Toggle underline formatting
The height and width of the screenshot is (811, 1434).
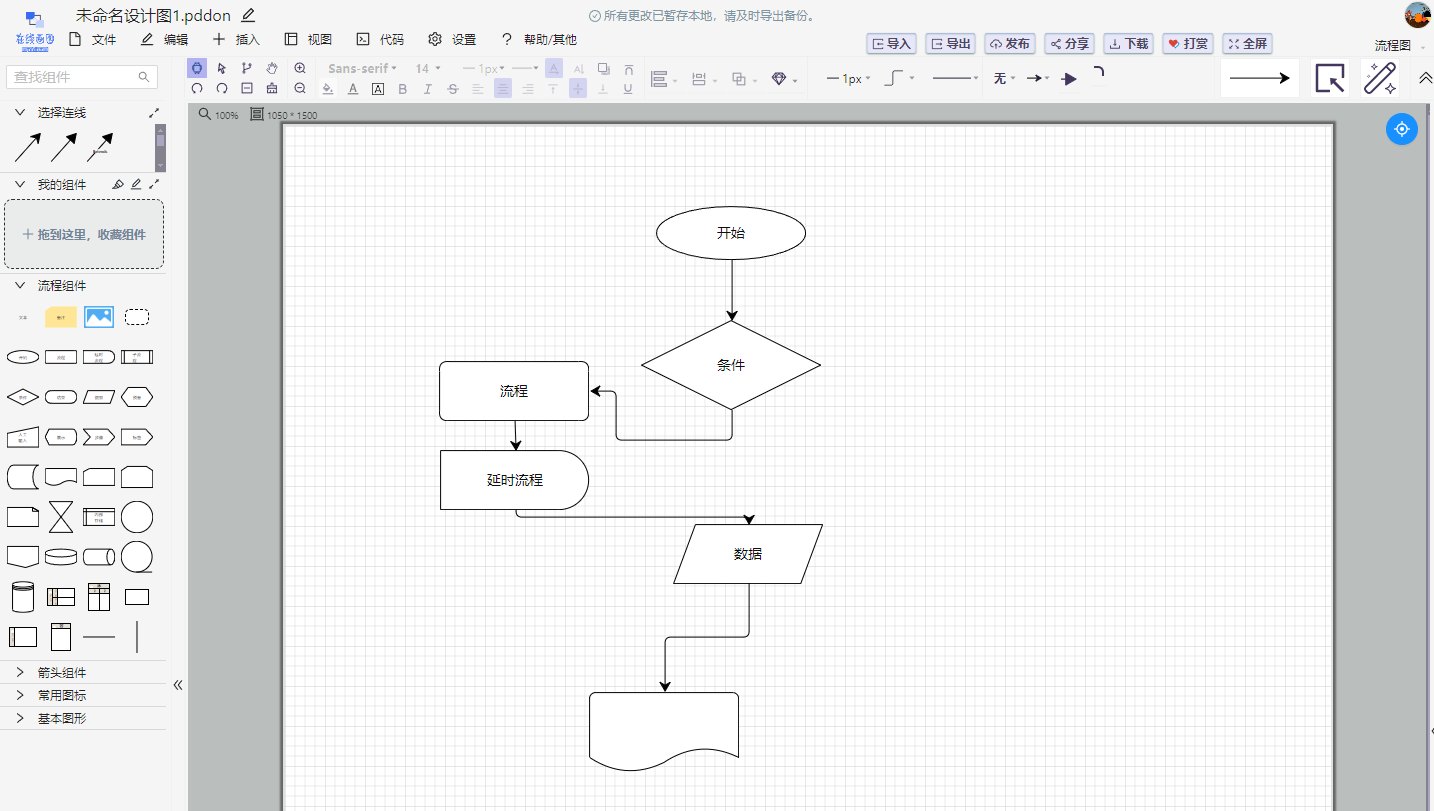tap(628, 88)
